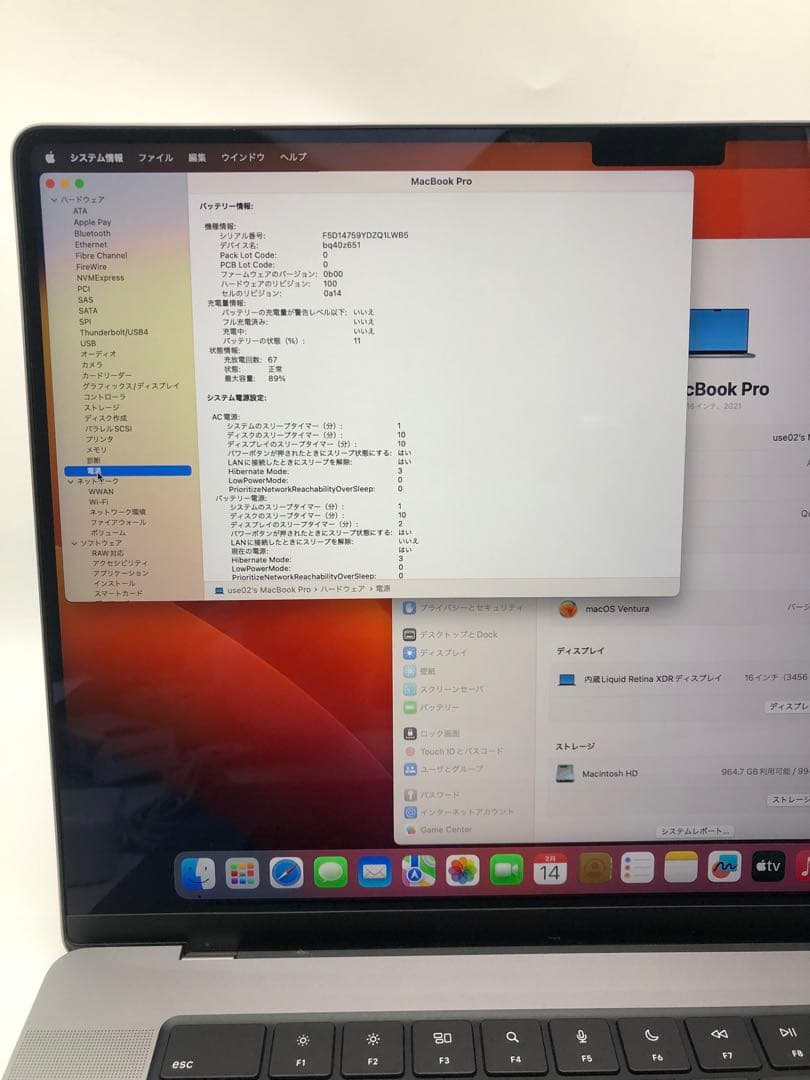Select グラフィックス/ディスプレイ item
This screenshot has height=1080, width=810.
[x=131, y=386]
